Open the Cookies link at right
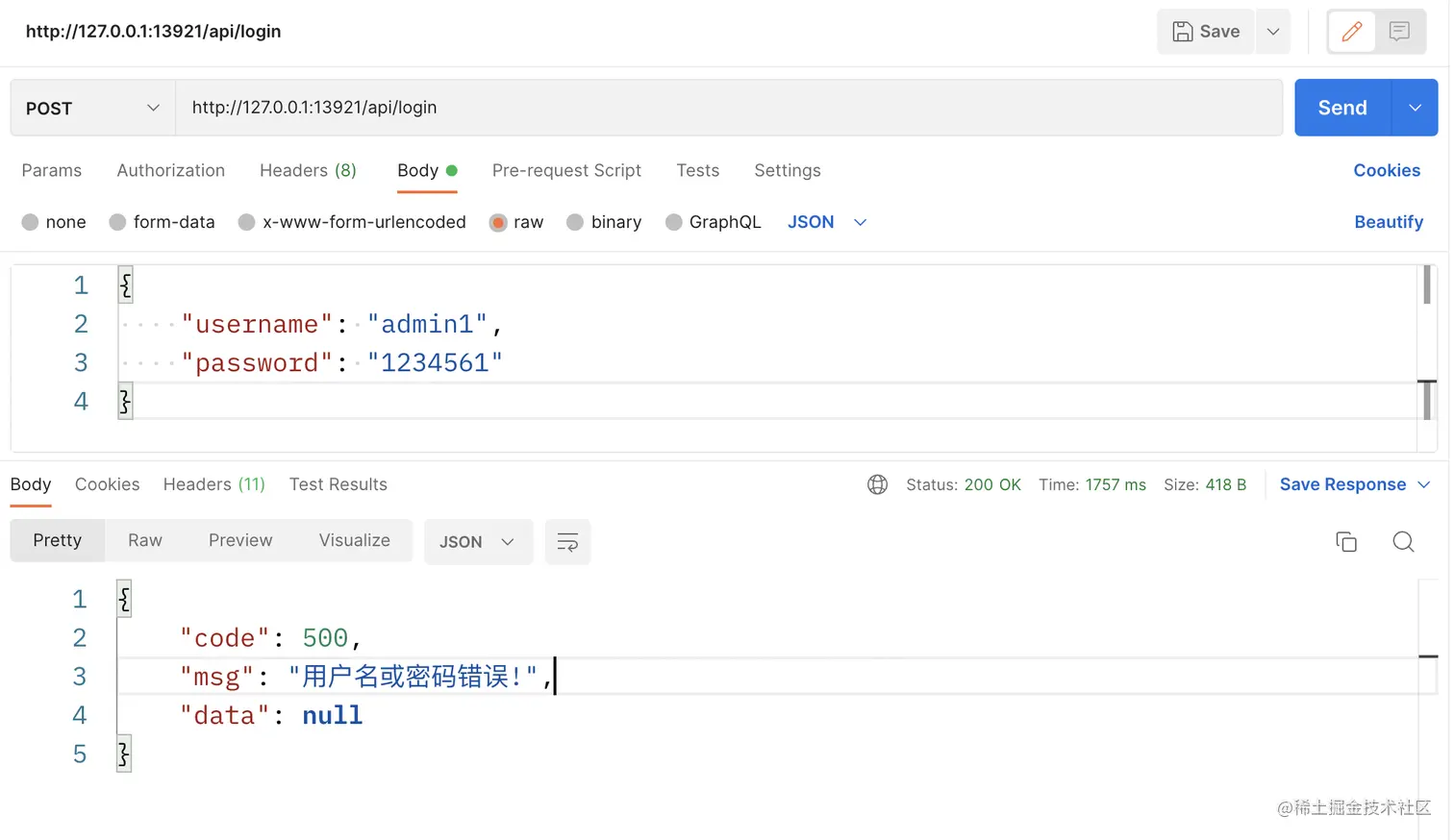The width and height of the screenshot is (1454, 840). (1387, 170)
